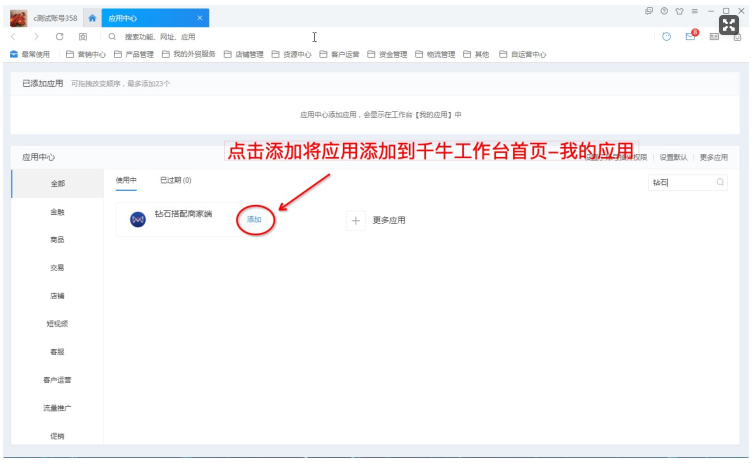The width and height of the screenshot is (755, 464).
Task: Select the 促销 category
Action: pyautogui.click(x=57, y=436)
